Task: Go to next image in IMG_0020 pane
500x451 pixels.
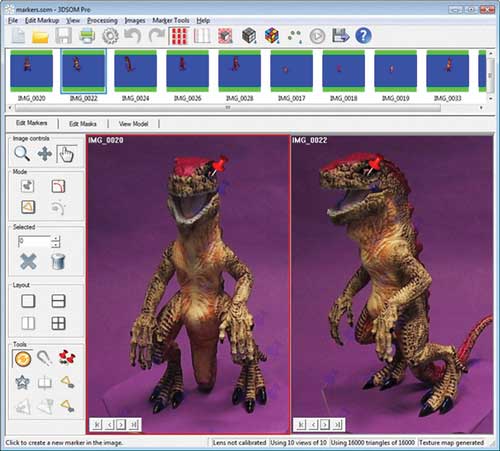Action: tap(121, 425)
